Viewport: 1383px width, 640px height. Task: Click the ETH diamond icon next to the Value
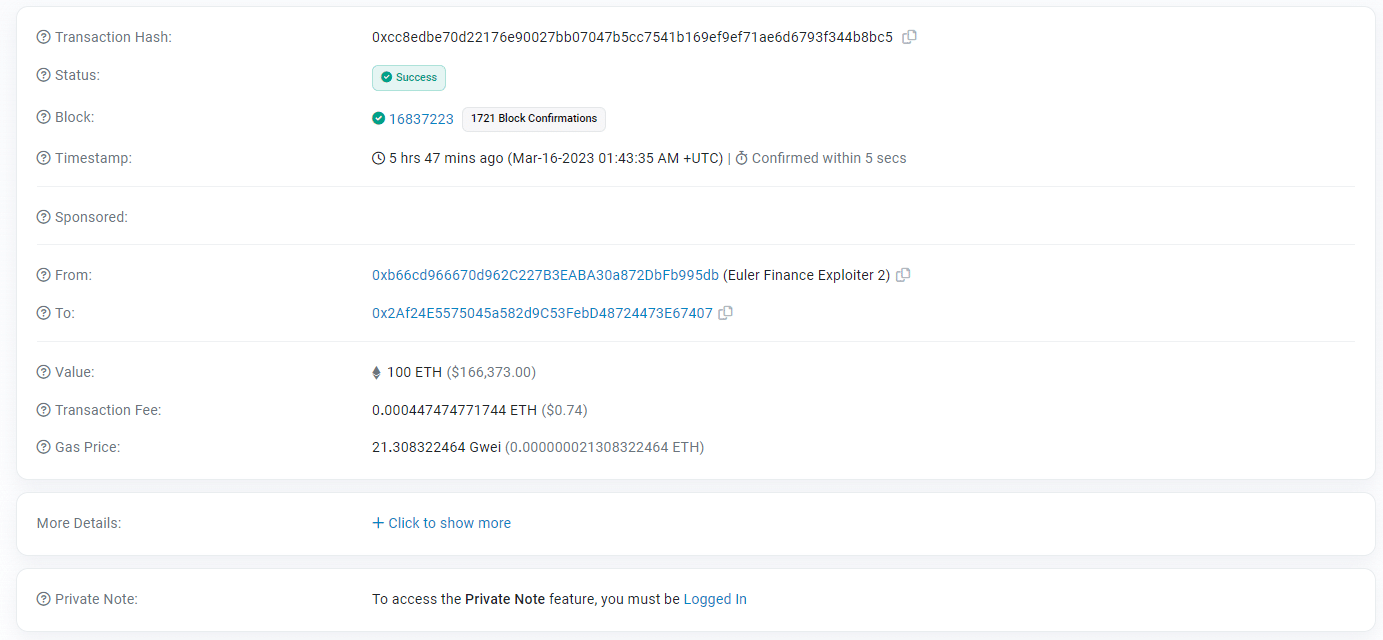coord(377,371)
